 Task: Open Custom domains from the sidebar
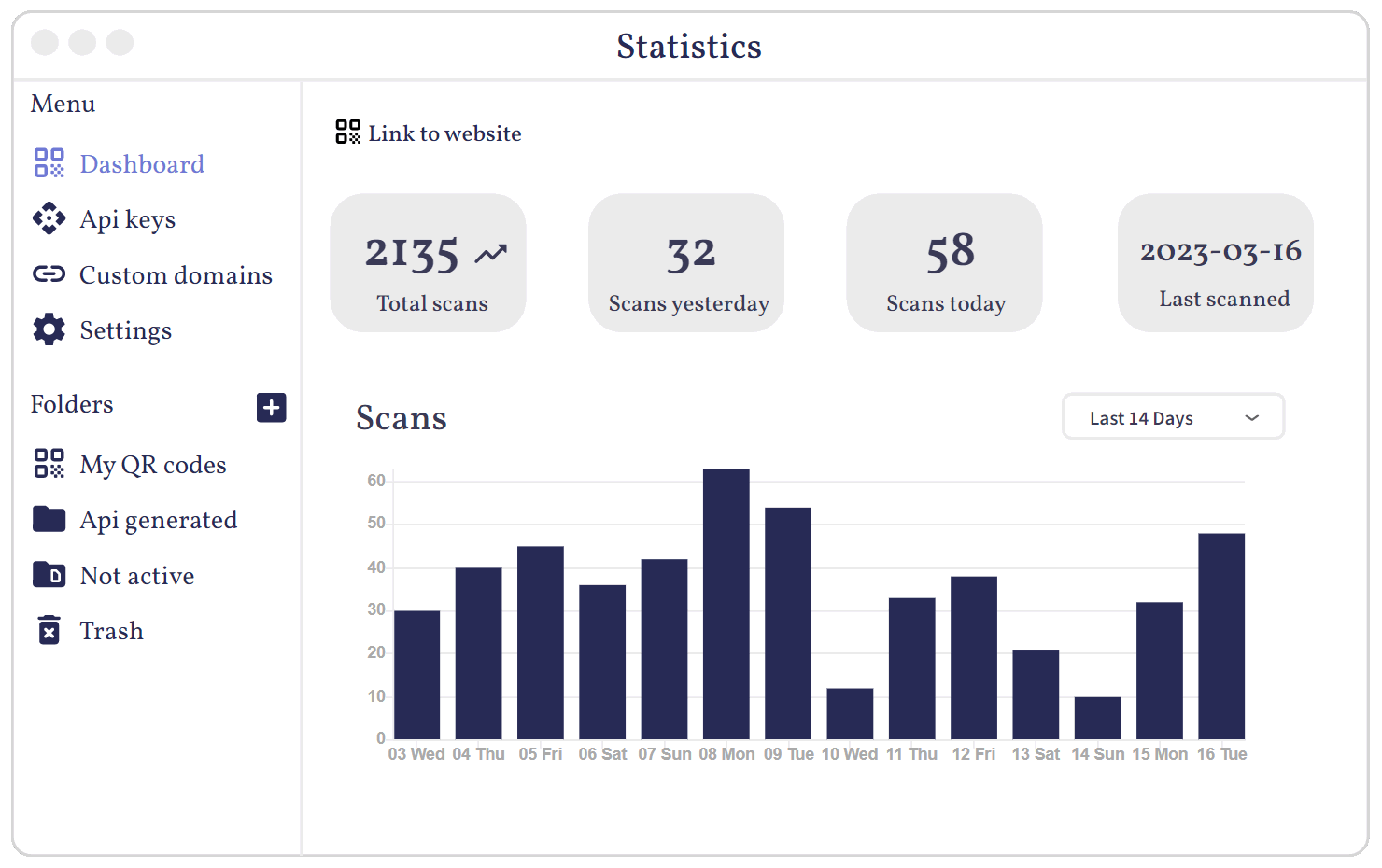pos(176,274)
